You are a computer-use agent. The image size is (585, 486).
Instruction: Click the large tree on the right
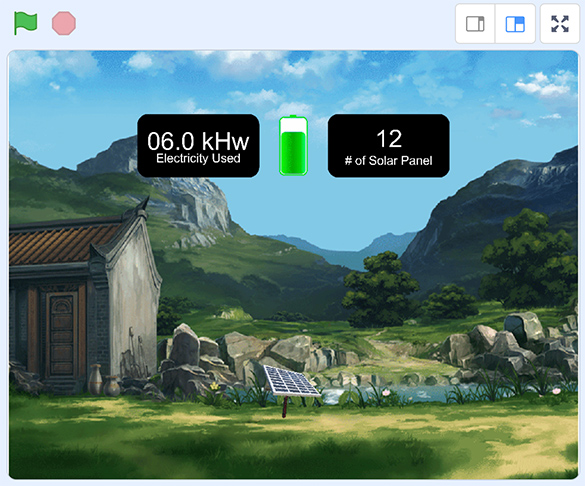coord(530,257)
